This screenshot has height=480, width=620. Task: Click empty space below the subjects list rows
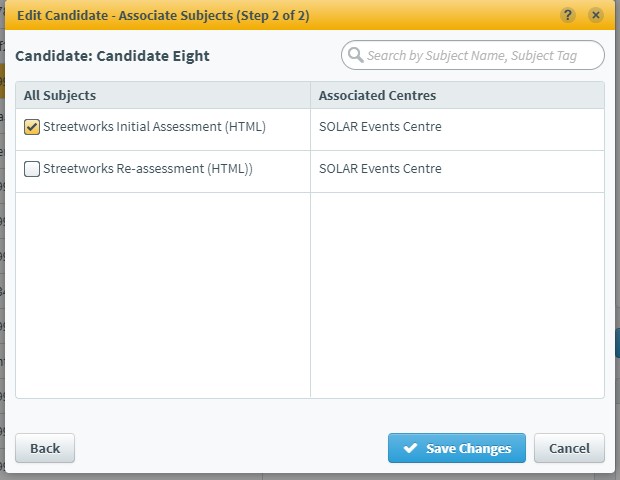pyautogui.click(x=163, y=295)
